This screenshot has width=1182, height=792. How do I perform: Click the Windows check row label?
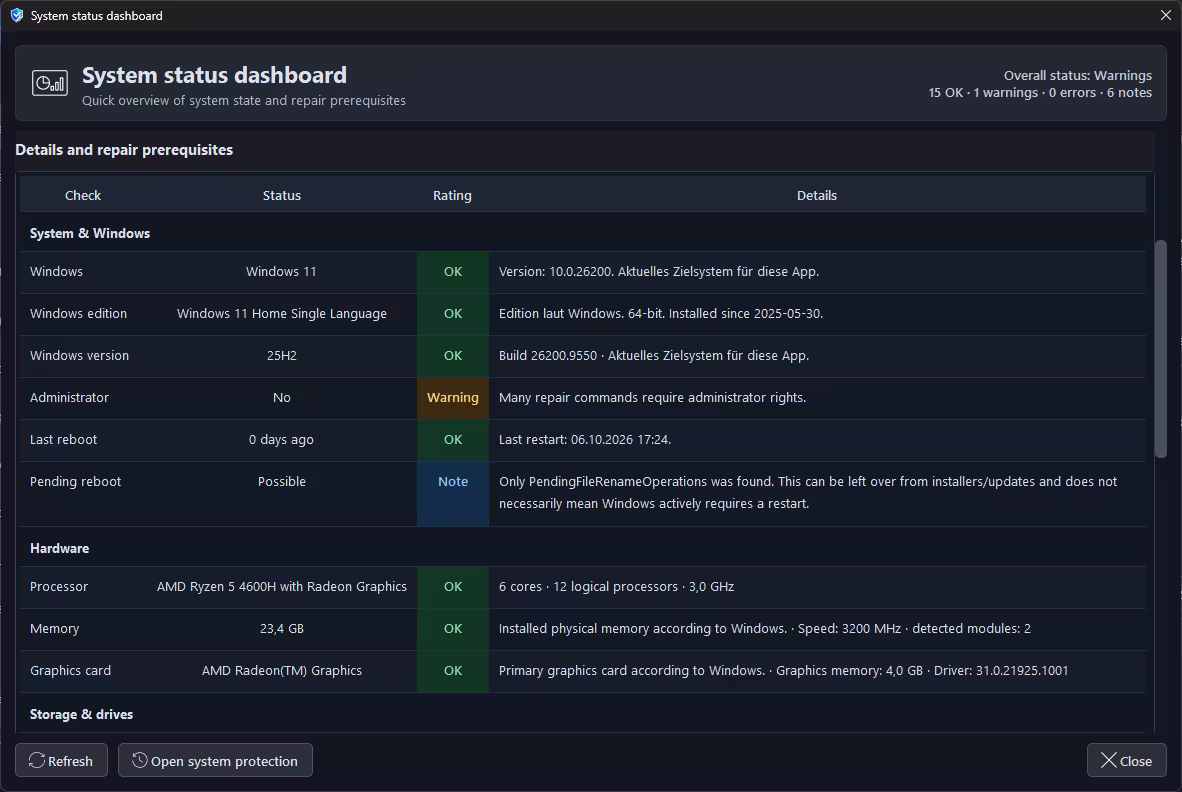[x=57, y=271]
